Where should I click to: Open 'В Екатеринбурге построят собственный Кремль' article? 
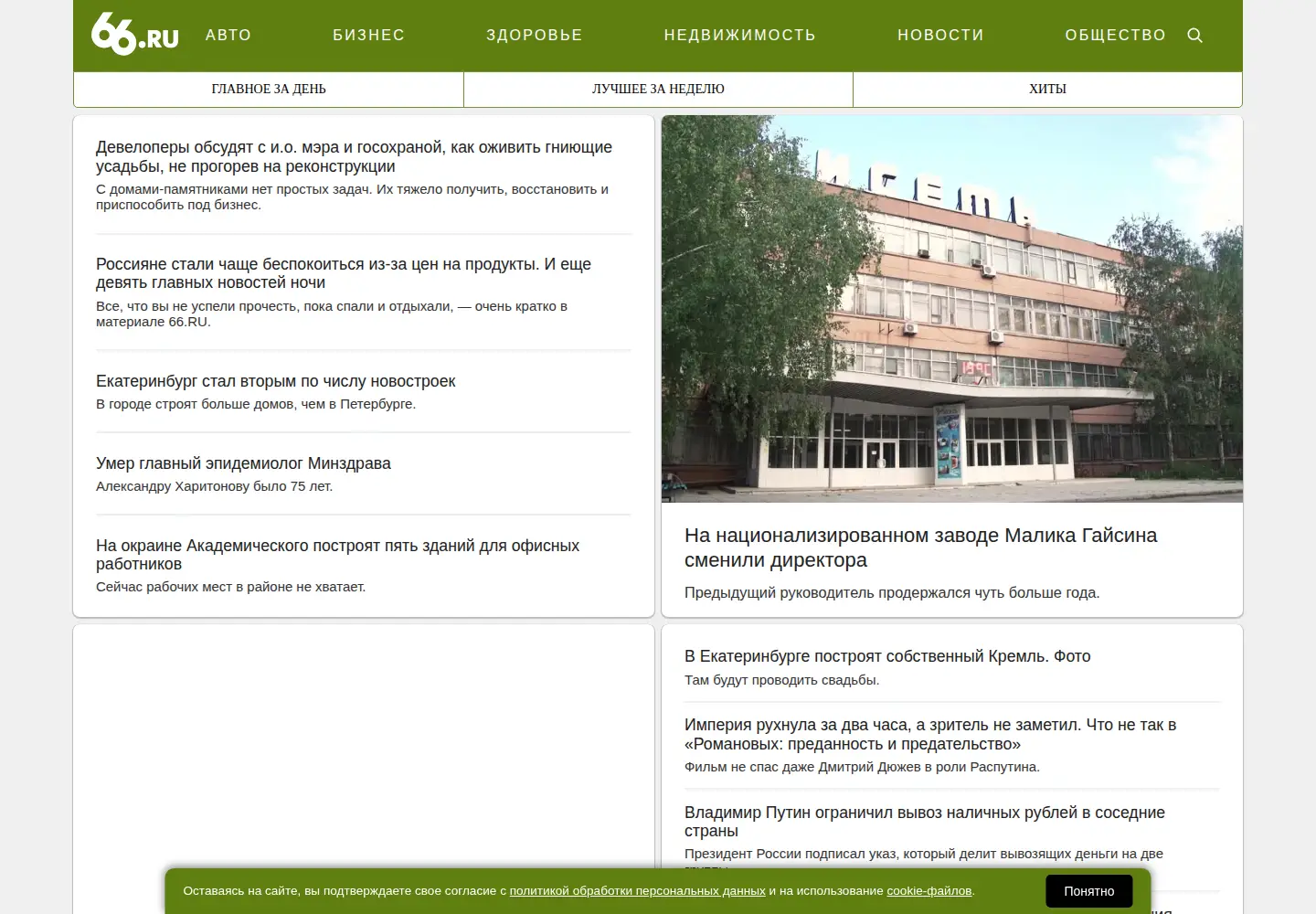point(887,656)
